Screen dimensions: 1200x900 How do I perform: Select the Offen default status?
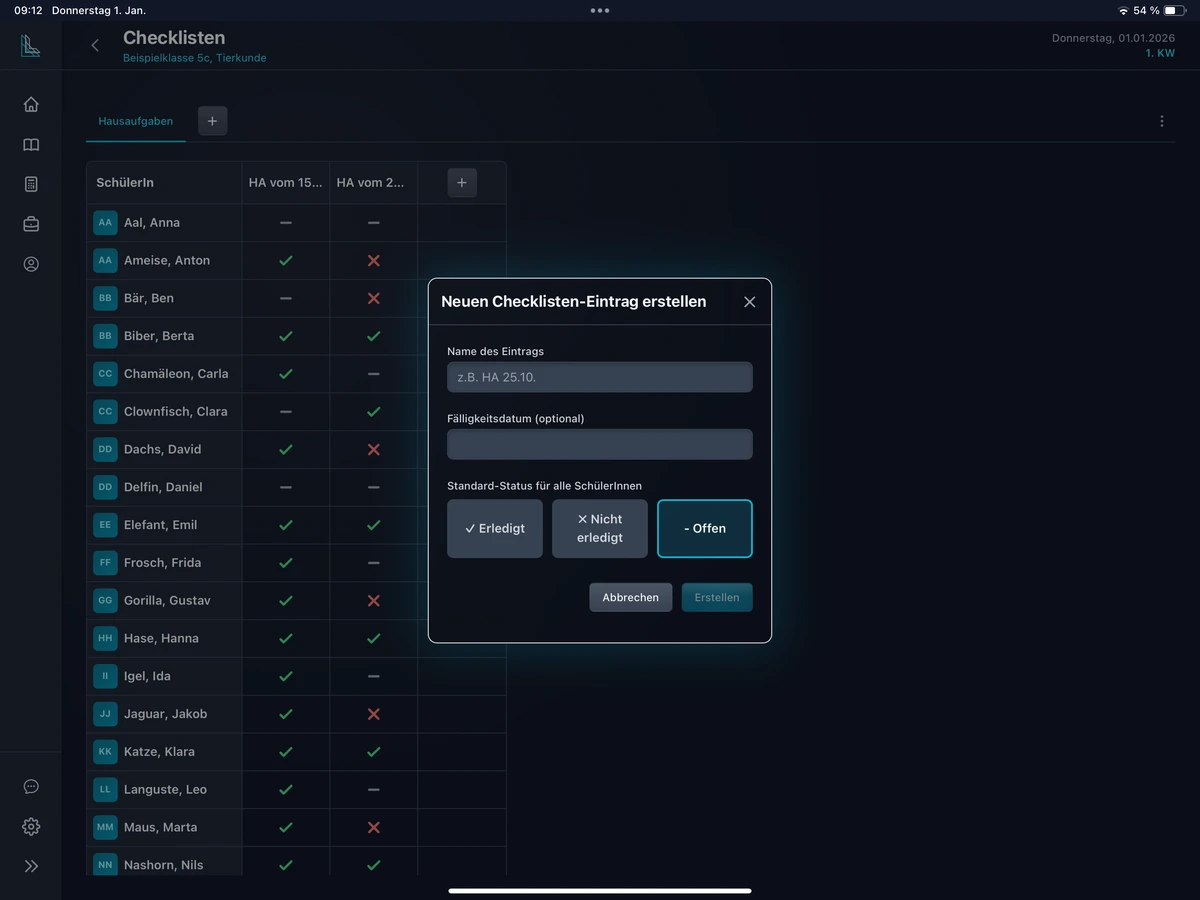pos(705,528)
